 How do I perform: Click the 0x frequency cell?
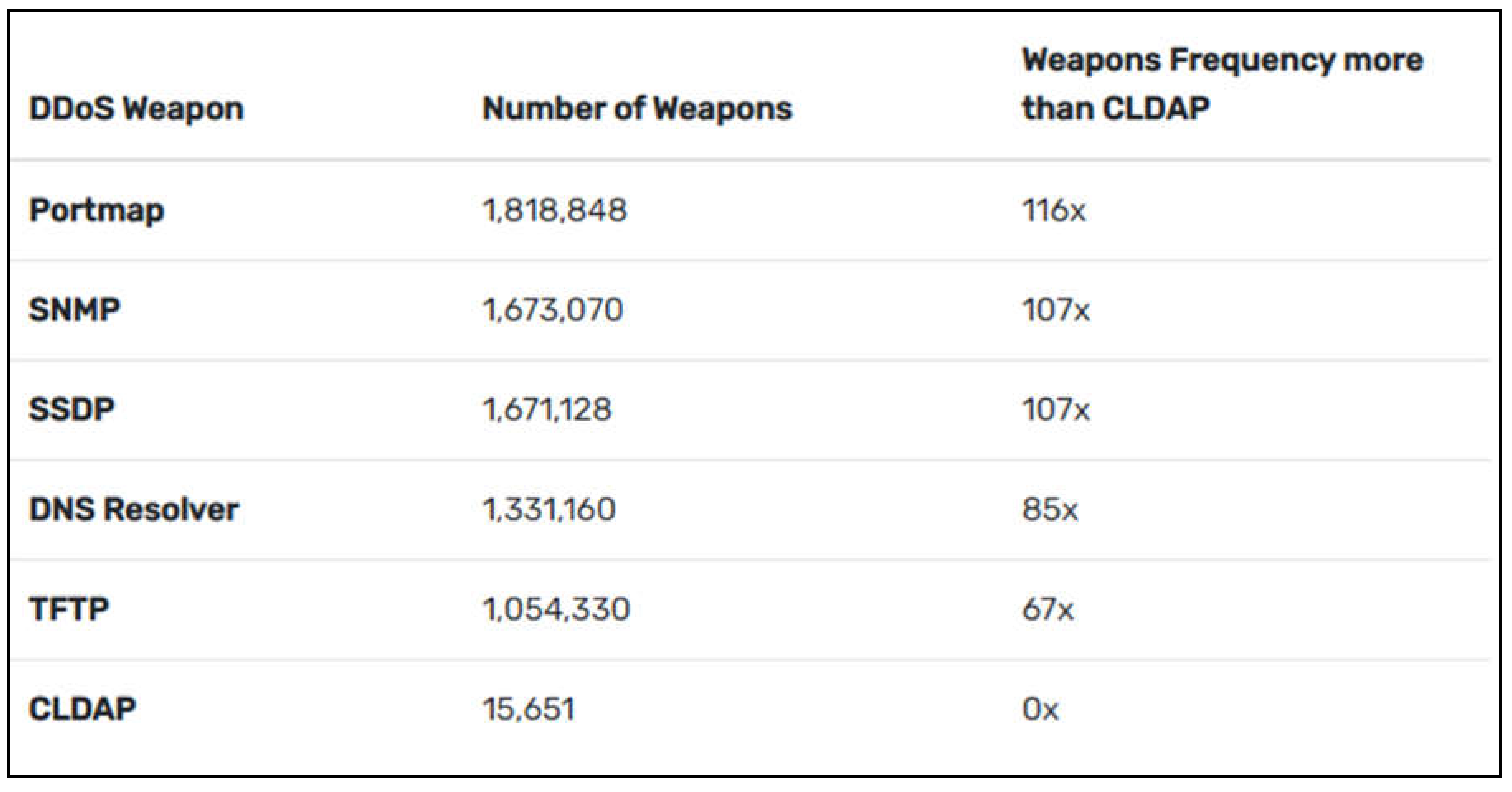[x=1040, y=709]
